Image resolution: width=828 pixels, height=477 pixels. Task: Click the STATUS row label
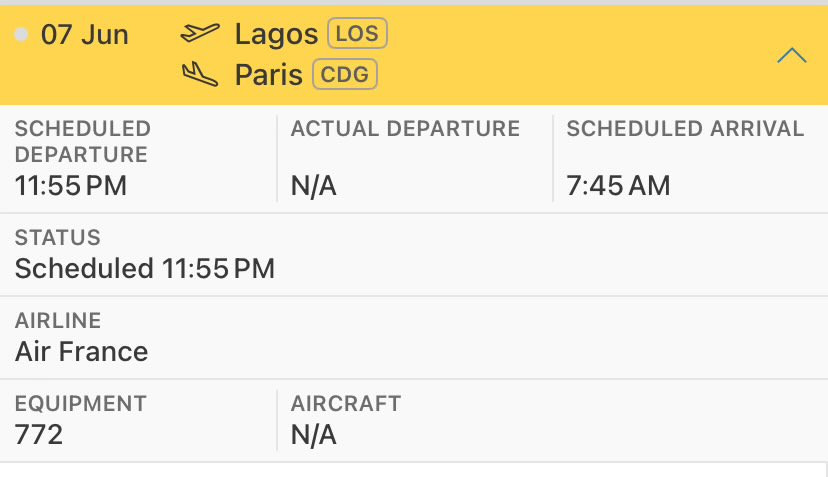pyautogui.click(x=58, y=238)
